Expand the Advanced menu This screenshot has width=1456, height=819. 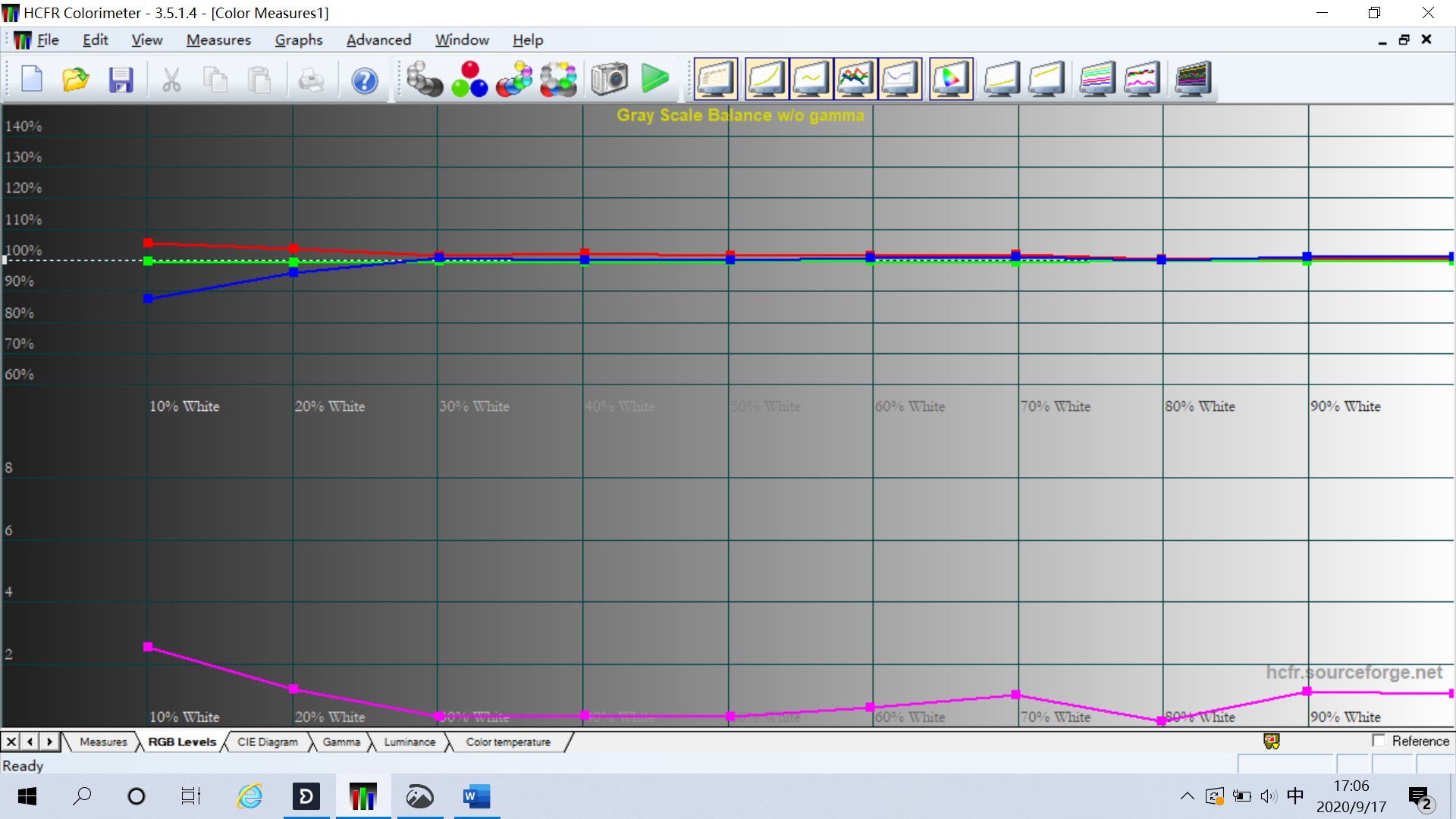[x=378, y=39]
